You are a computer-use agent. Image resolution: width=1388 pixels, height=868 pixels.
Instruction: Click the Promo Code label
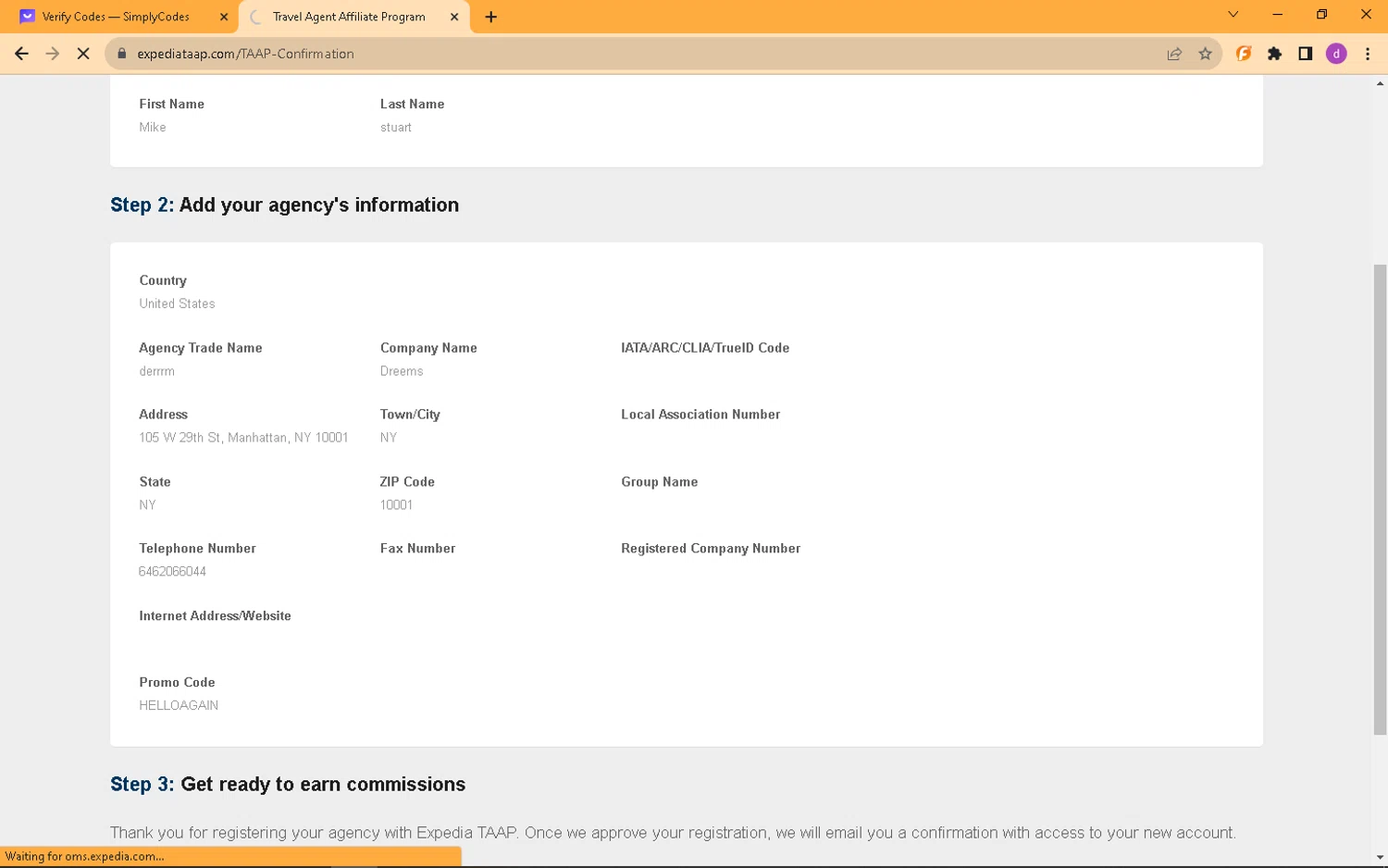tap(177, 683)
